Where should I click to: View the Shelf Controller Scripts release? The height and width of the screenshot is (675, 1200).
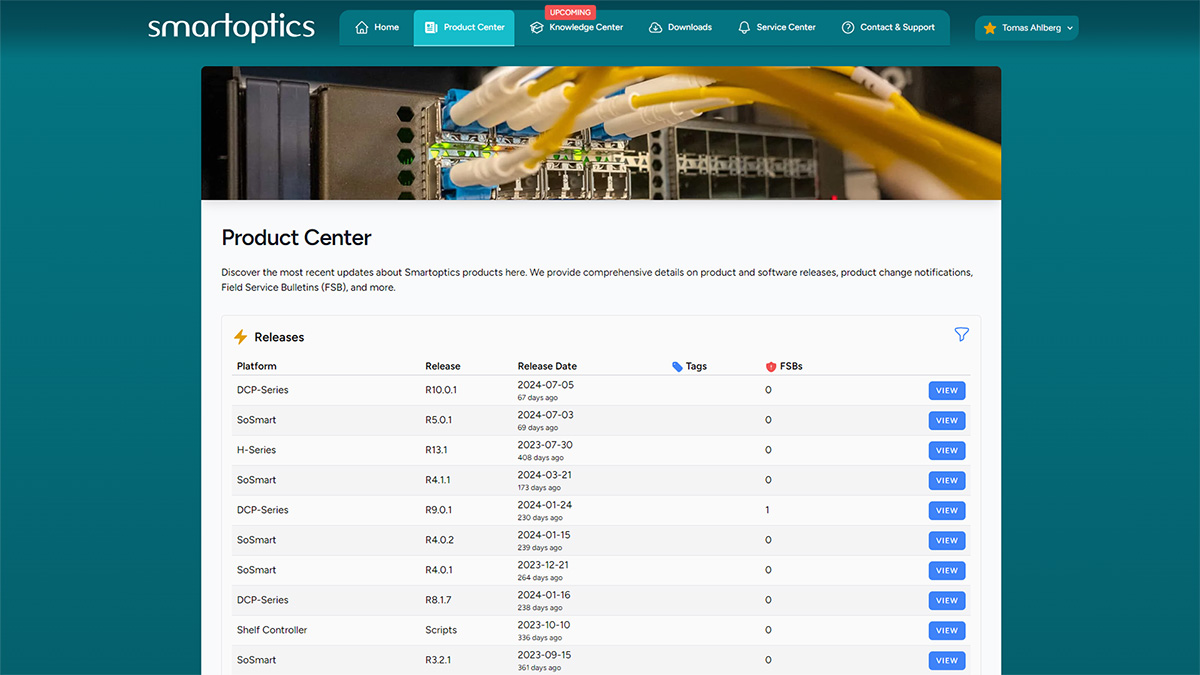click(x=947, y=630)
